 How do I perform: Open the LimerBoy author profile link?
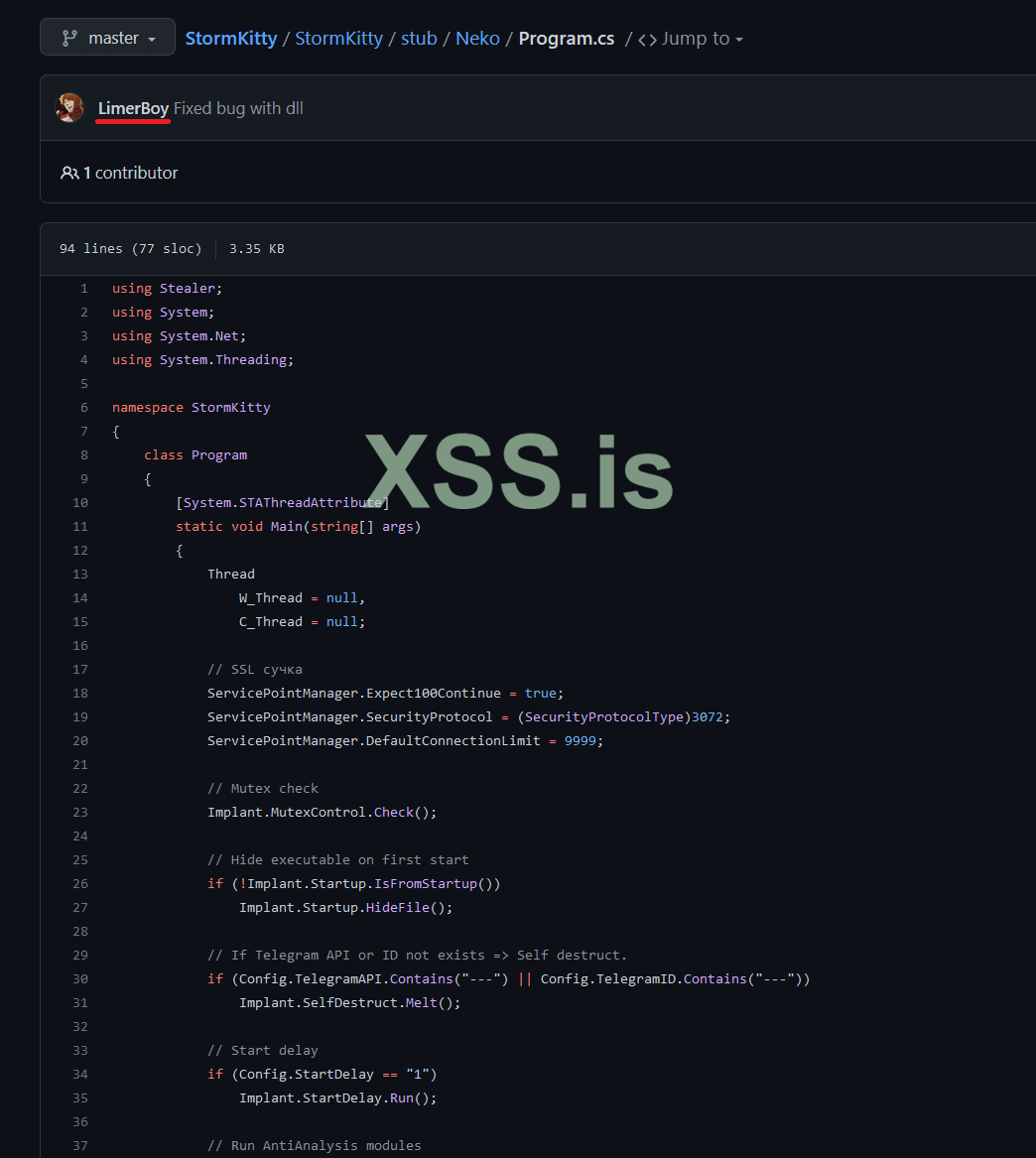(134, 108)
